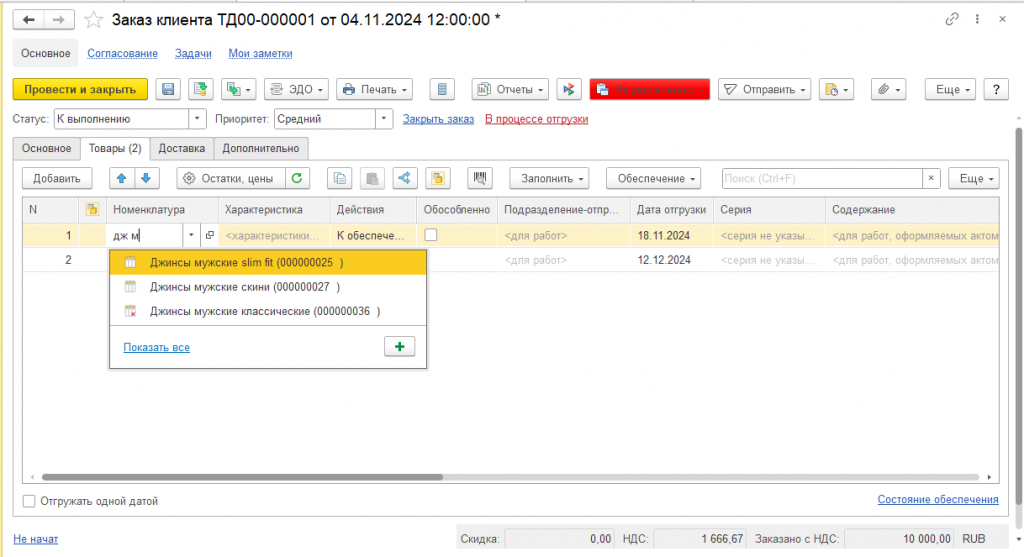Refresh stock and prices with the green circular arrow

pos(297,178)
